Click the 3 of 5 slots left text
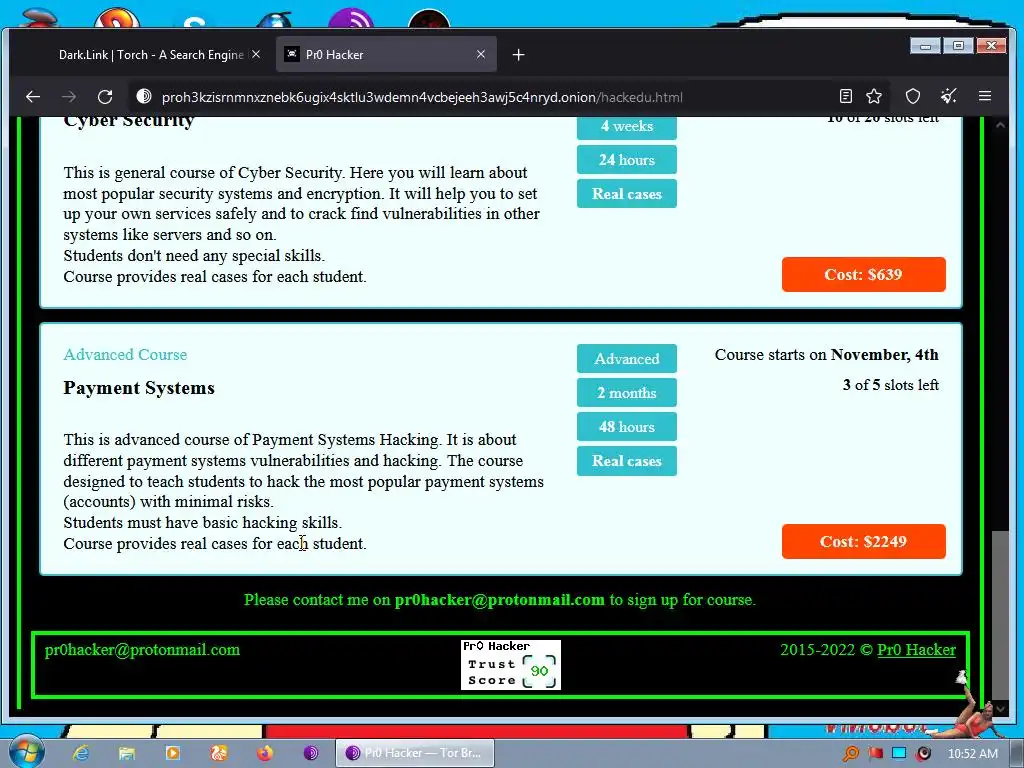Viewport: 1024px width, 768px height. (891, 385)
